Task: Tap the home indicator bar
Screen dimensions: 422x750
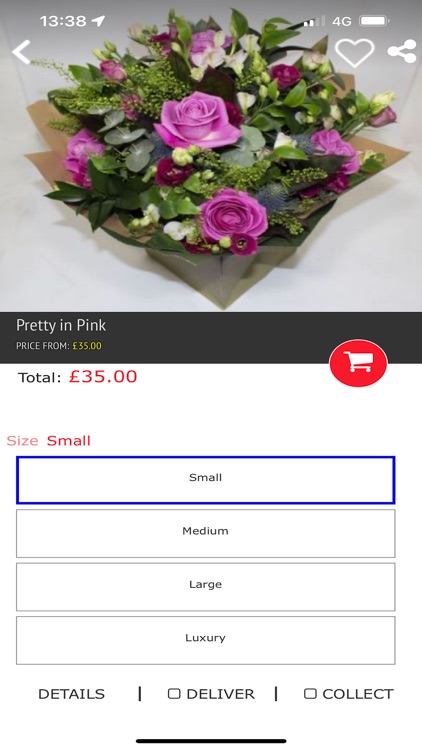Action: pos(211,741)
